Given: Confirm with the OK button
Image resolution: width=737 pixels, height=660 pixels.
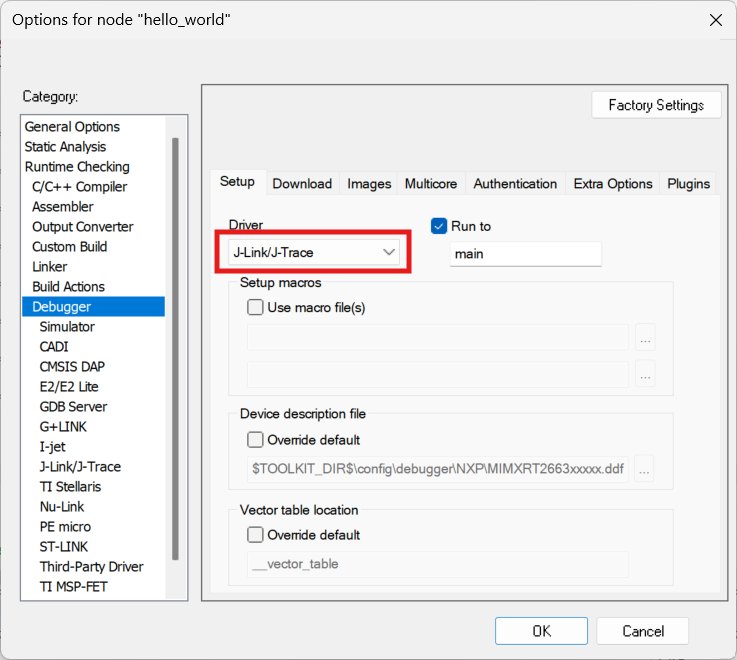Looking at the screenshot, I should 541,631.
